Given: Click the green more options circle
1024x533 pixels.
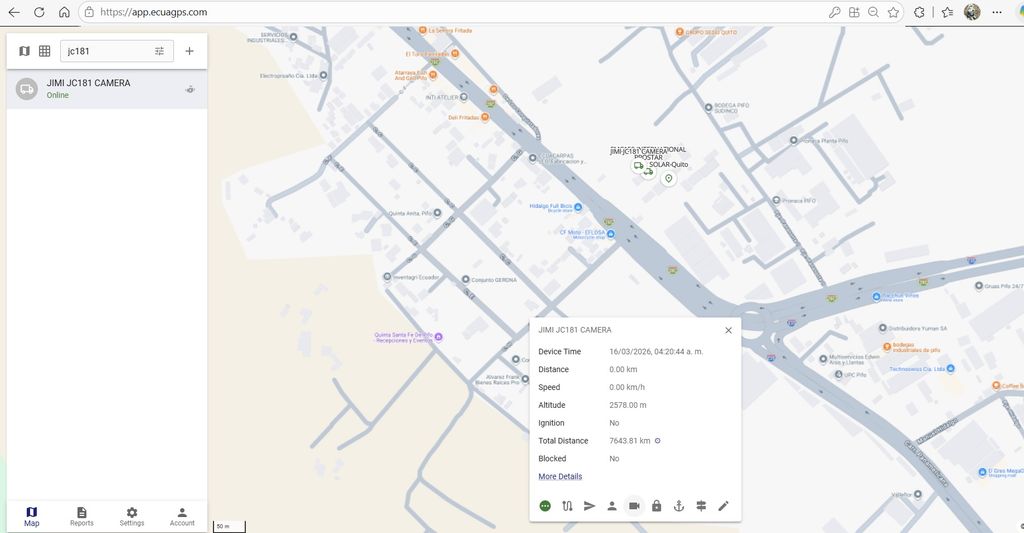Looking at the screenshot, I should click(545, 506).
